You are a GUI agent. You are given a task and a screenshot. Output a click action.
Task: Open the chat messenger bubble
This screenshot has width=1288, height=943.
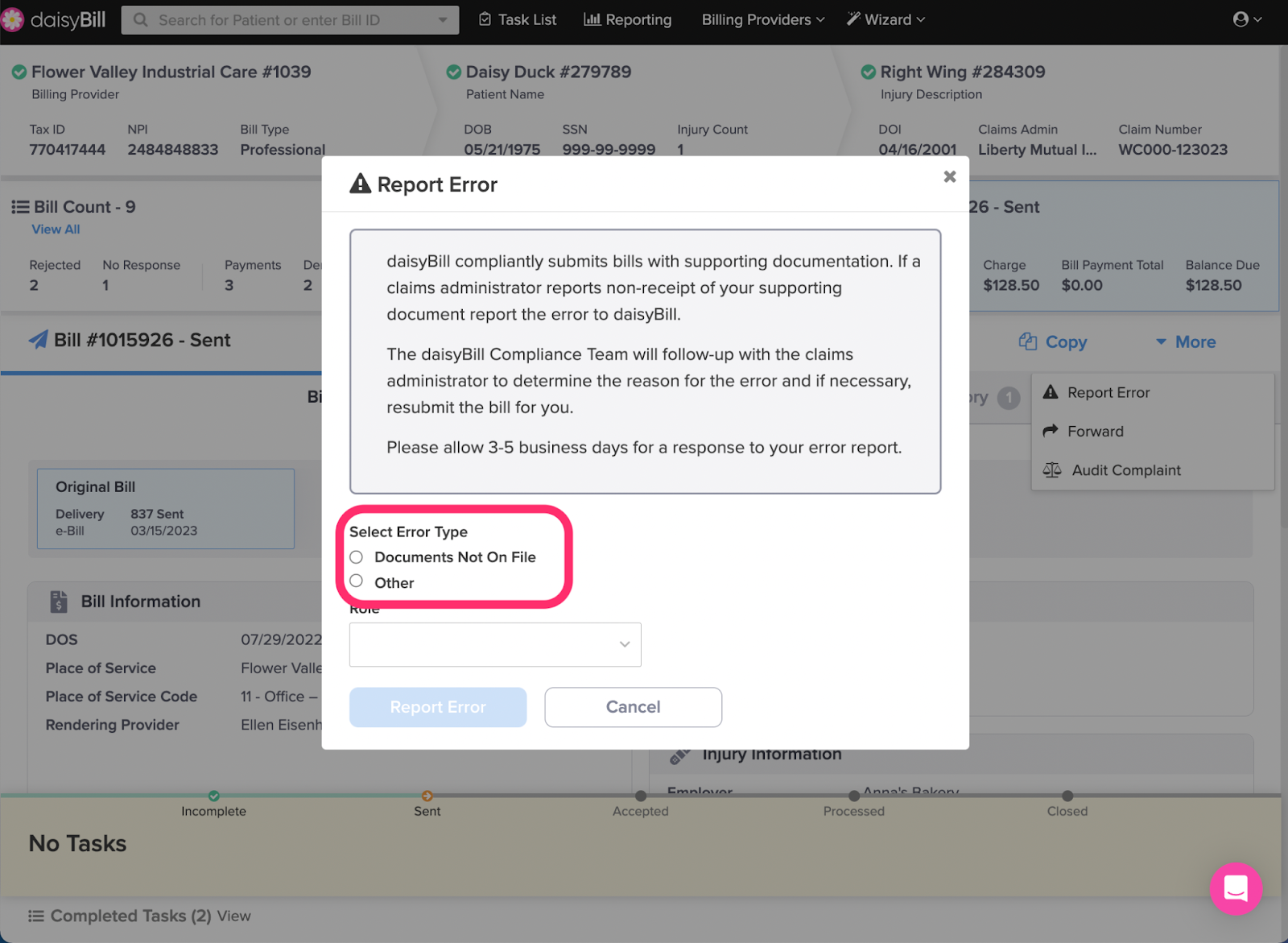[x=1236, y=888]
